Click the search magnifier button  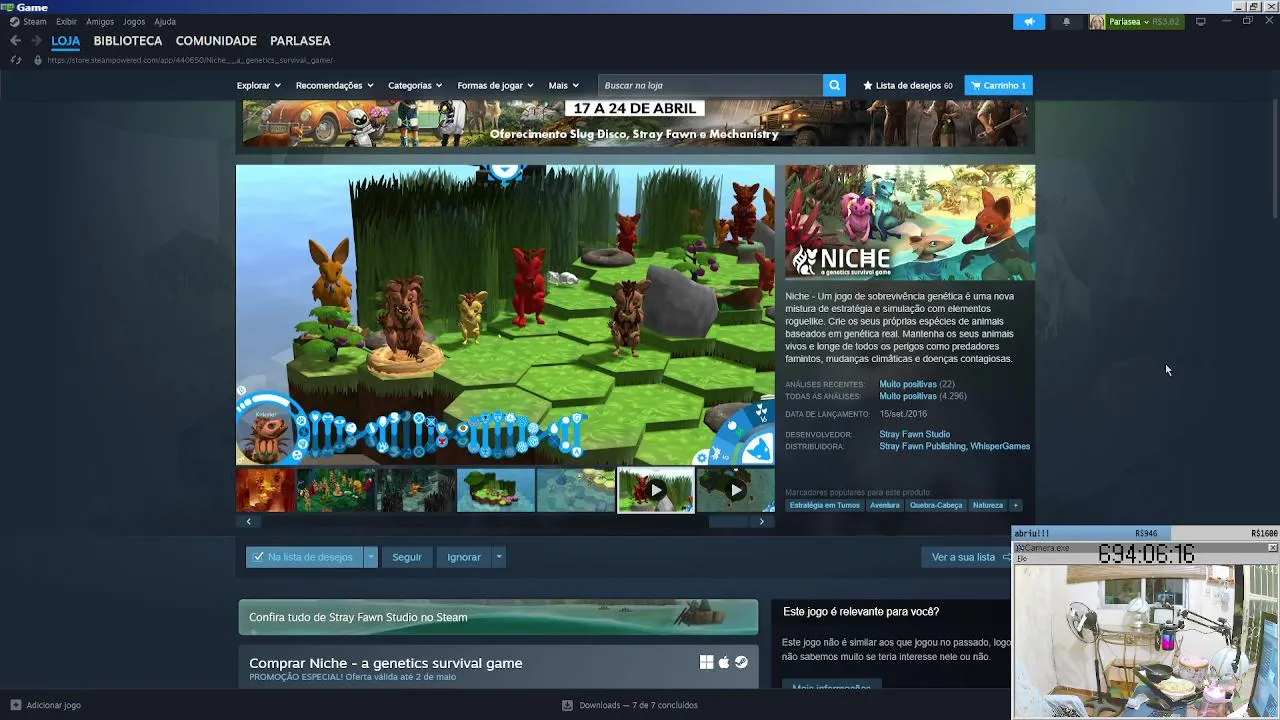[x=834, y=86]
